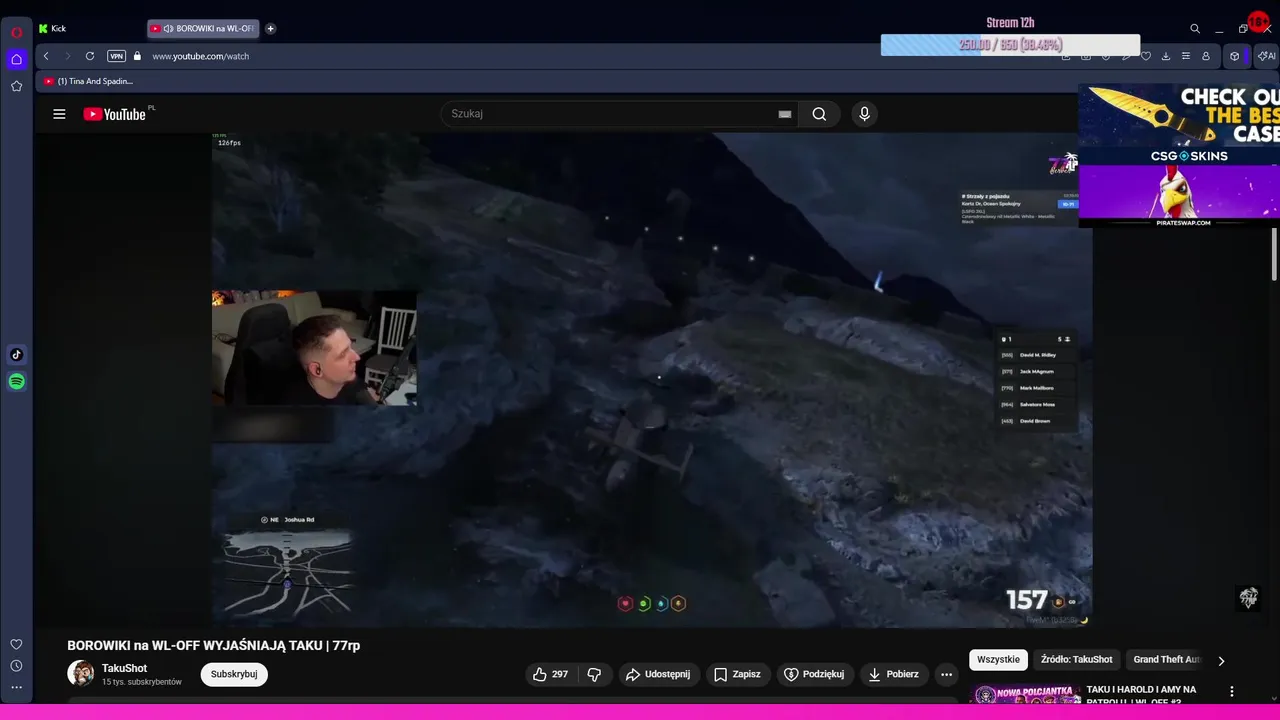
Task: Click the Opera sidebar Home icon
Action: (16, 59)
